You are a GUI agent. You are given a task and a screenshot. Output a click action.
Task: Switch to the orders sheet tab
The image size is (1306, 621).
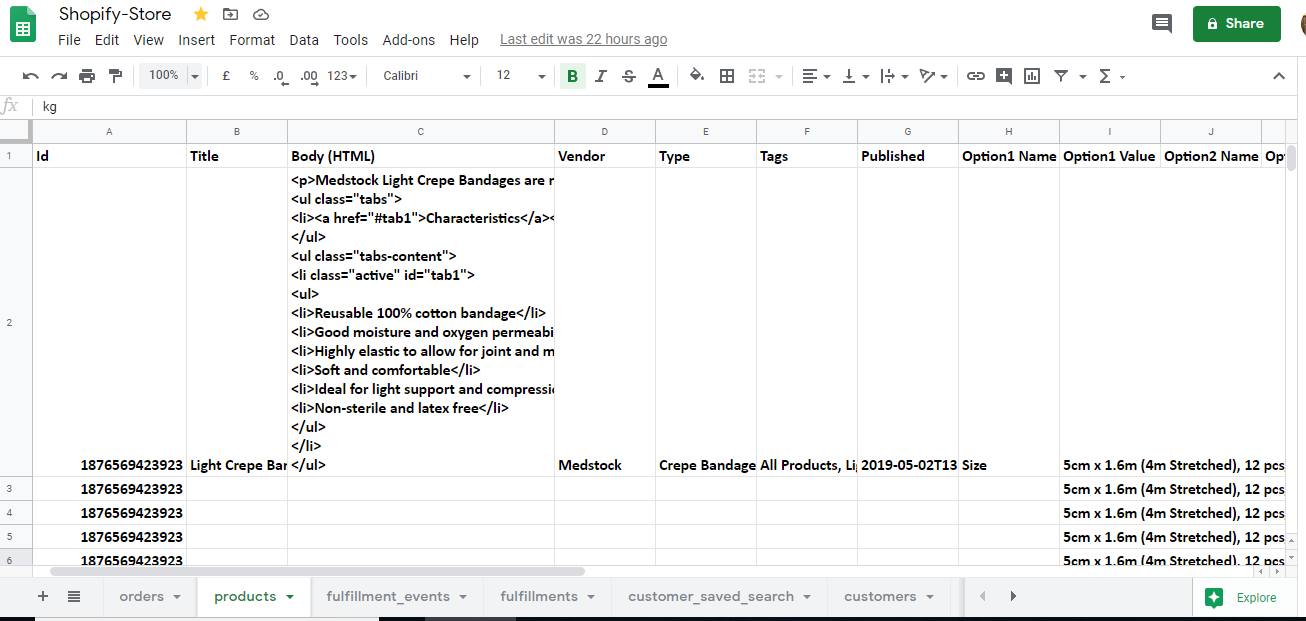pos(150,596)
